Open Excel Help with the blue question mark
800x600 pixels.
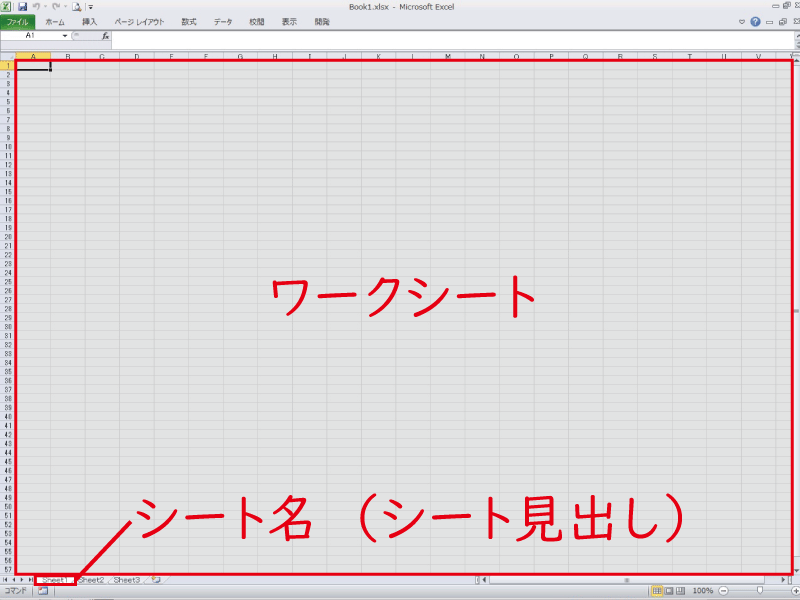tap(755, 21)
